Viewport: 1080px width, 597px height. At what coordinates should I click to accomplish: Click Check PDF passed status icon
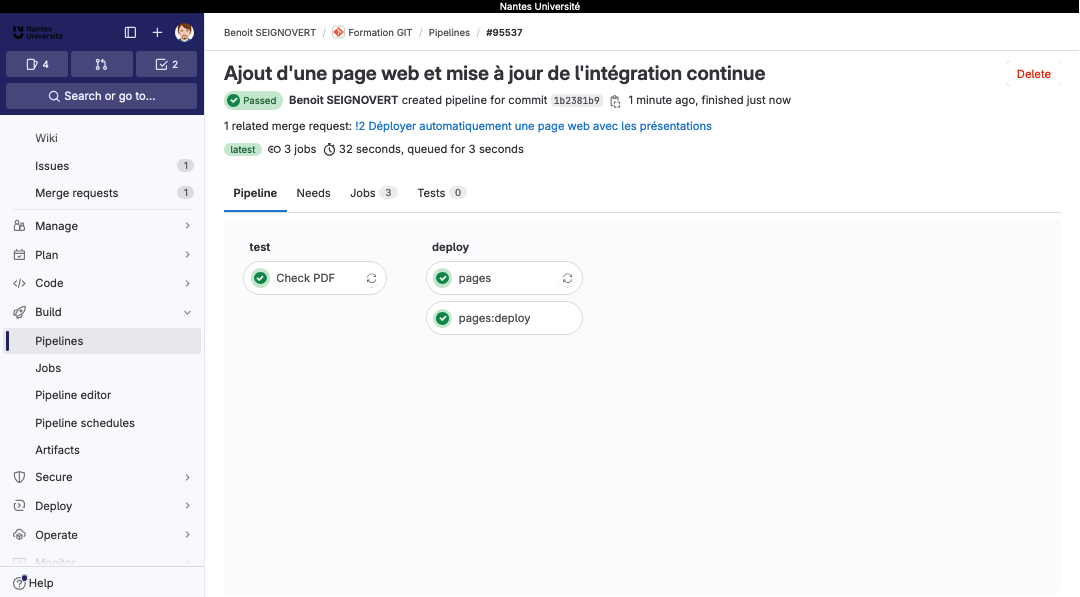[x=260, y=278]
